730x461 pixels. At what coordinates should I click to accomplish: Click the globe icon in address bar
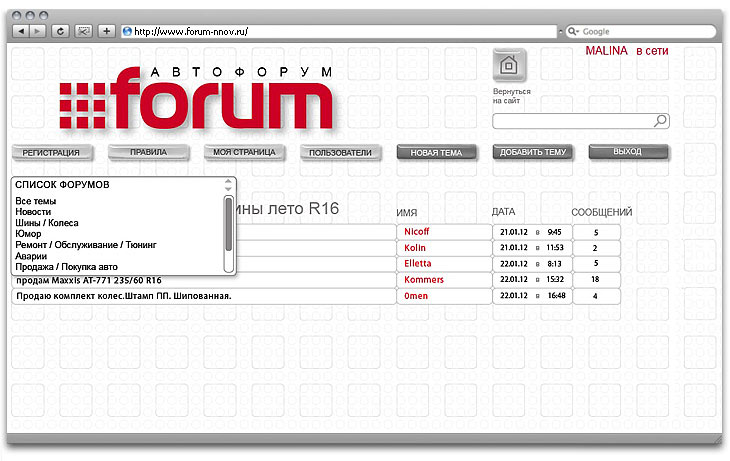pyautogui.click(x=127, y=32)
